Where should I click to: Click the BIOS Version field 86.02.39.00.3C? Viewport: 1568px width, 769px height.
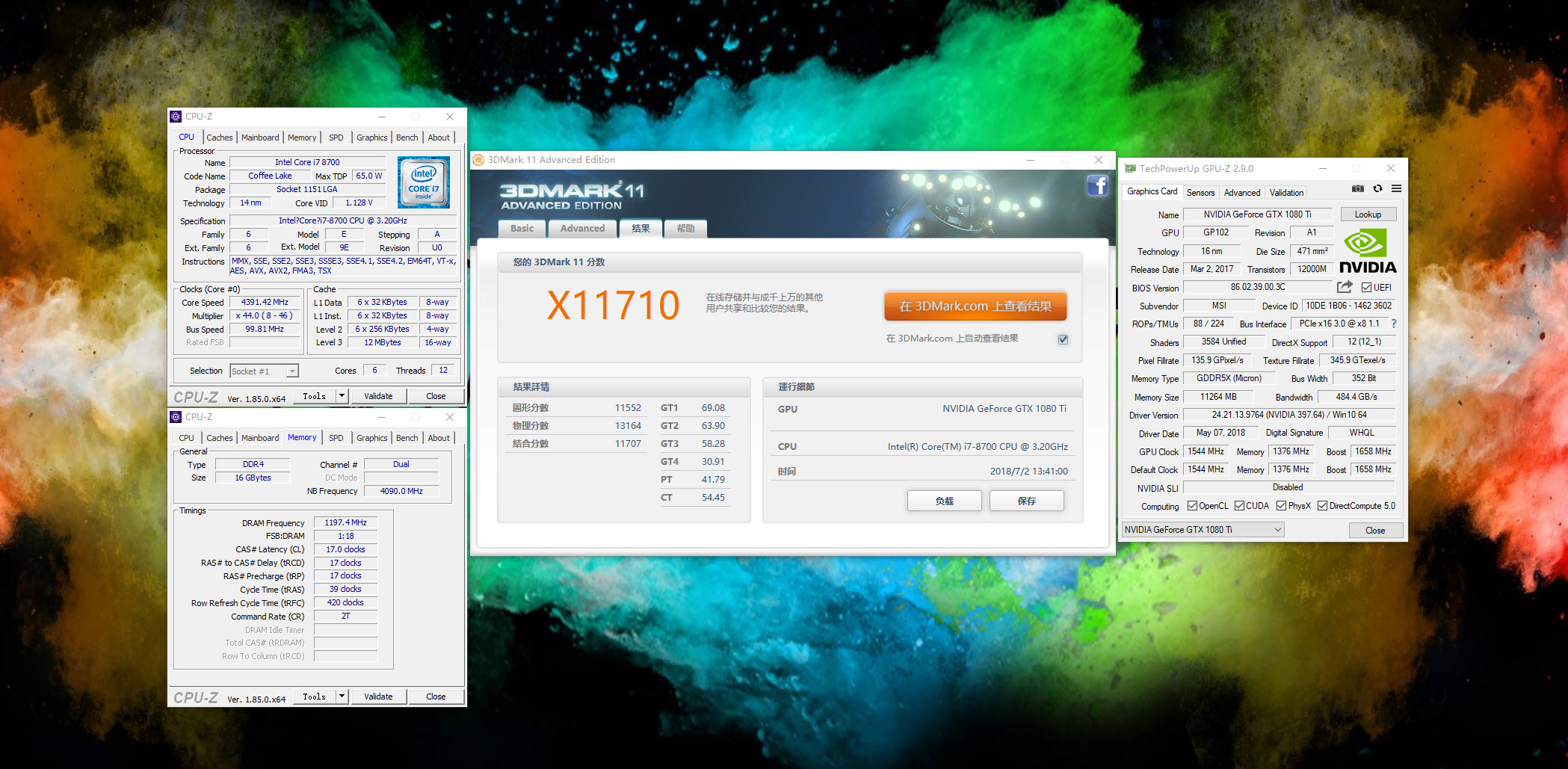(x=1258, y=287)
